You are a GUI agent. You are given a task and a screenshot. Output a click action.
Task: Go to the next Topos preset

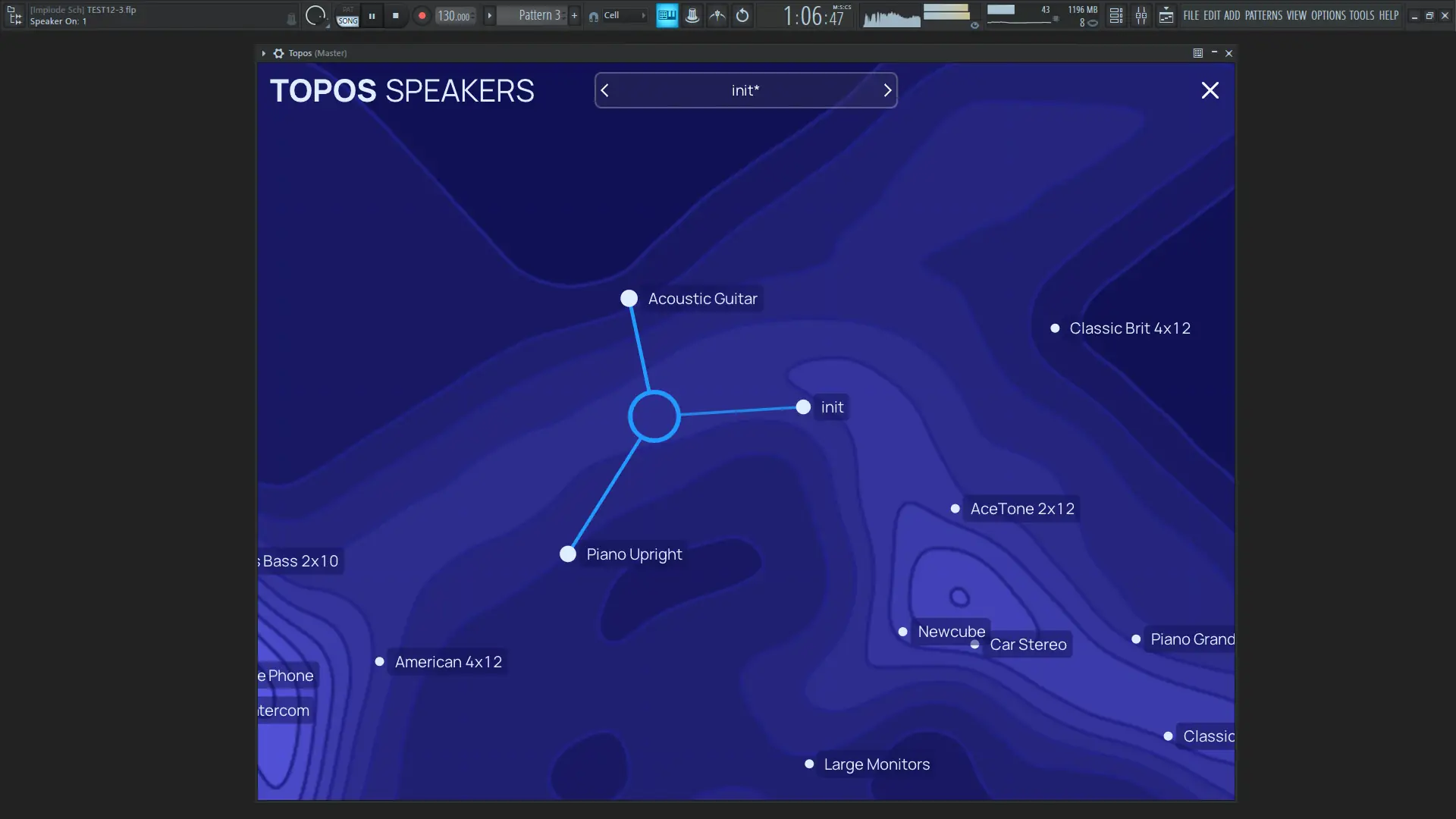[886, 90]
